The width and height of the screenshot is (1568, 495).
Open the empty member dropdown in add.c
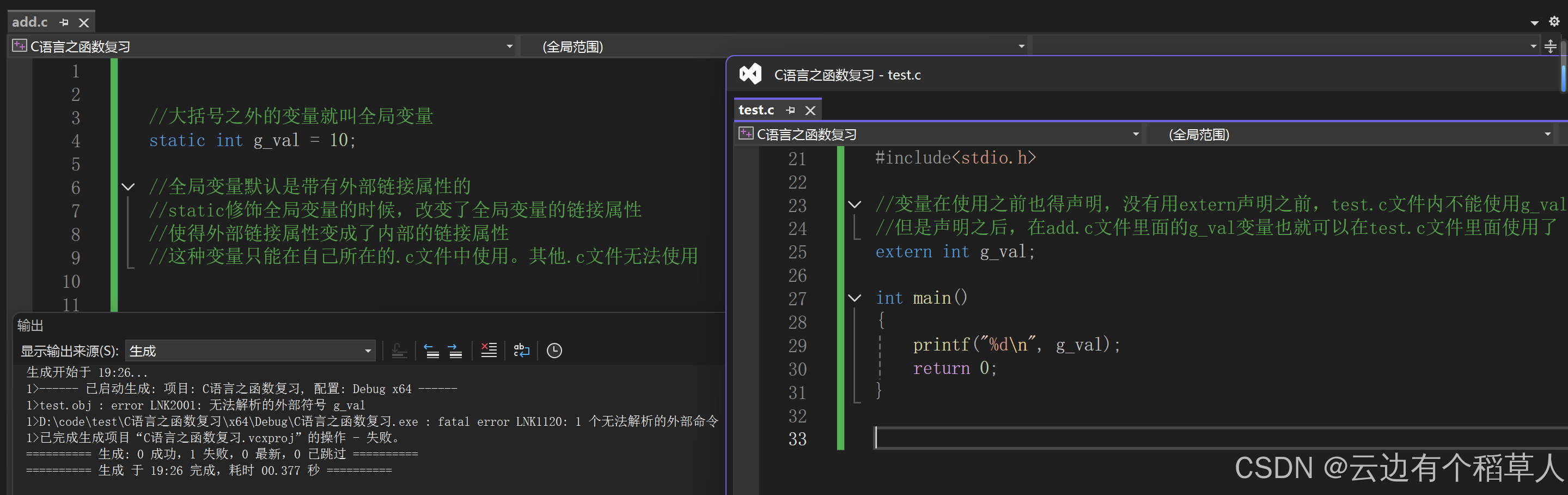(1533, 46)
